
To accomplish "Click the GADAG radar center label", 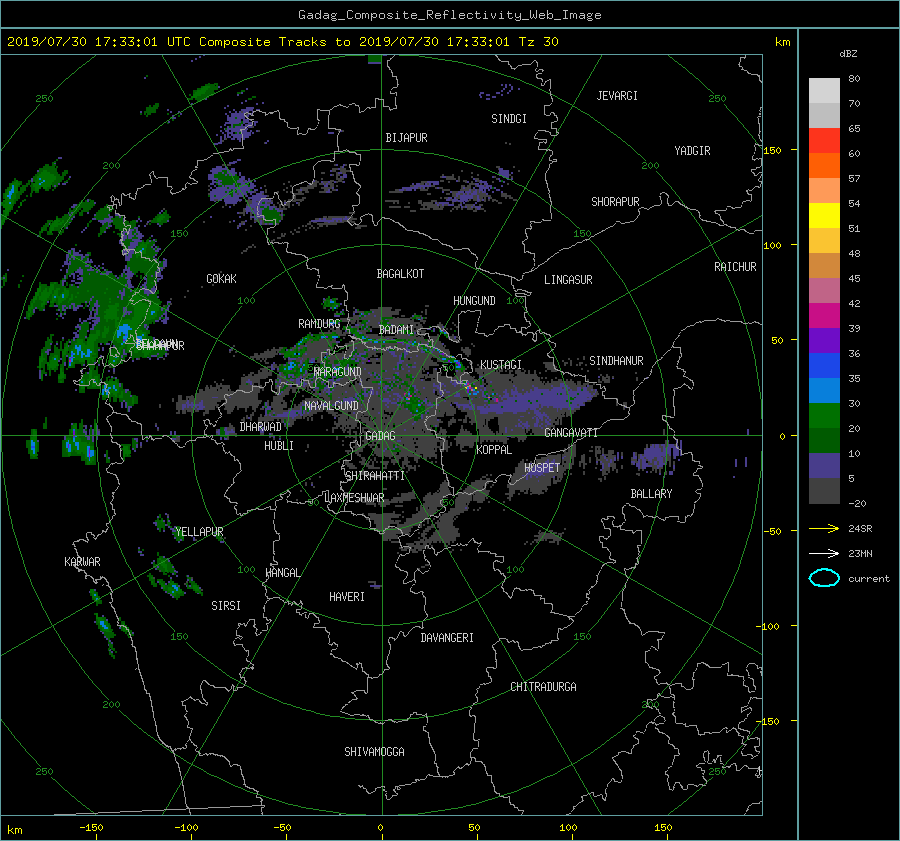I will 380,436.
